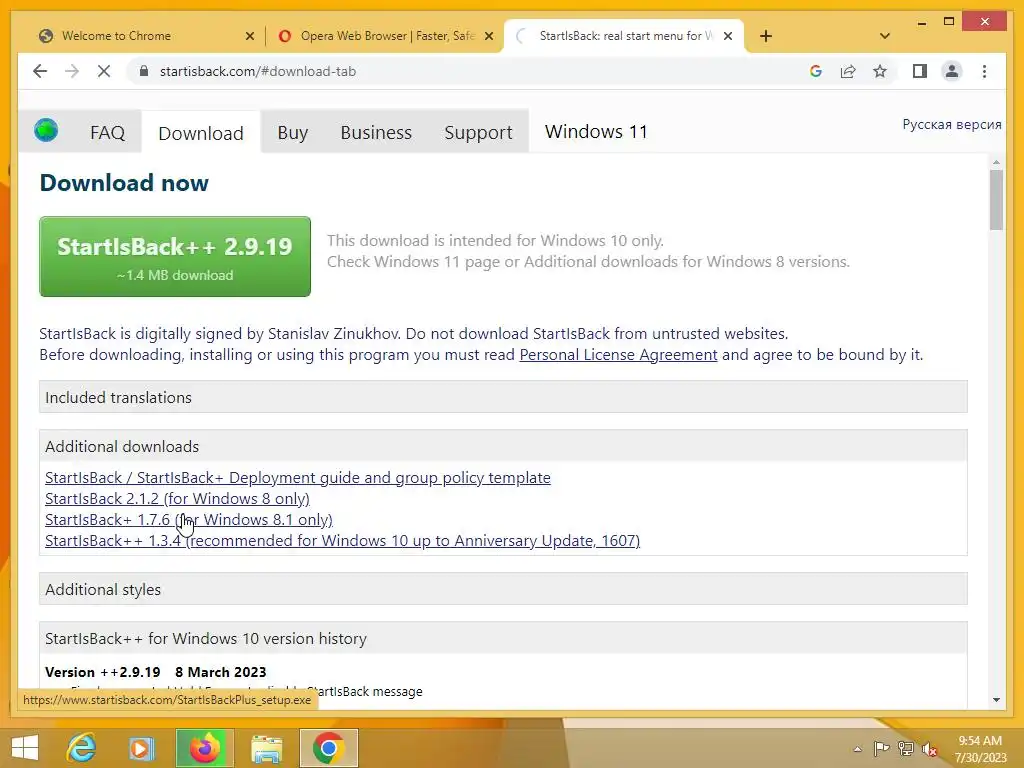Viewport: 1024px width, 768px height.
Task: Bookmark this page with star icon
Action: (880, 71)
